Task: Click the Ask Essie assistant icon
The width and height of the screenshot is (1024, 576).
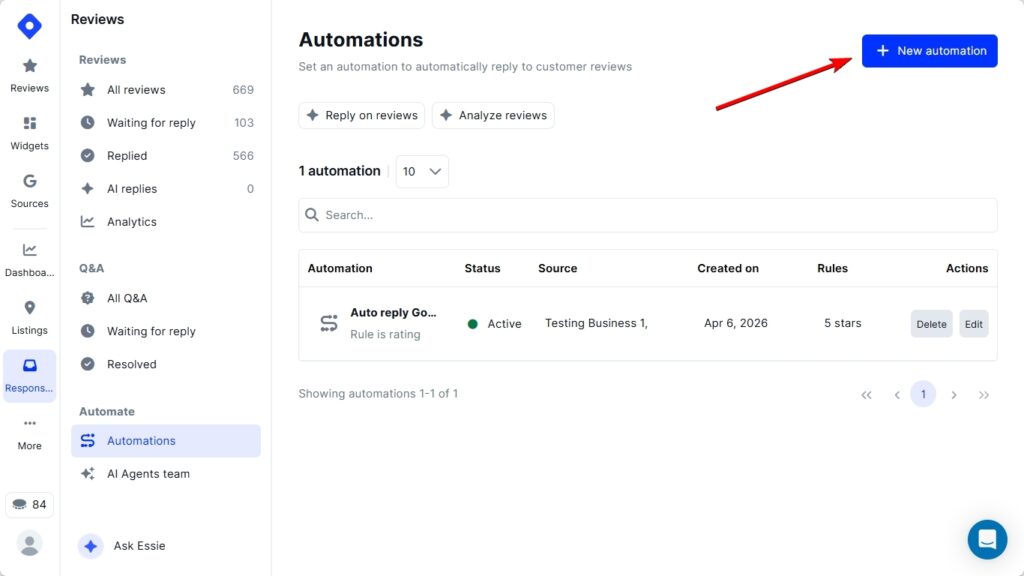Action: (x=90, y=545)
